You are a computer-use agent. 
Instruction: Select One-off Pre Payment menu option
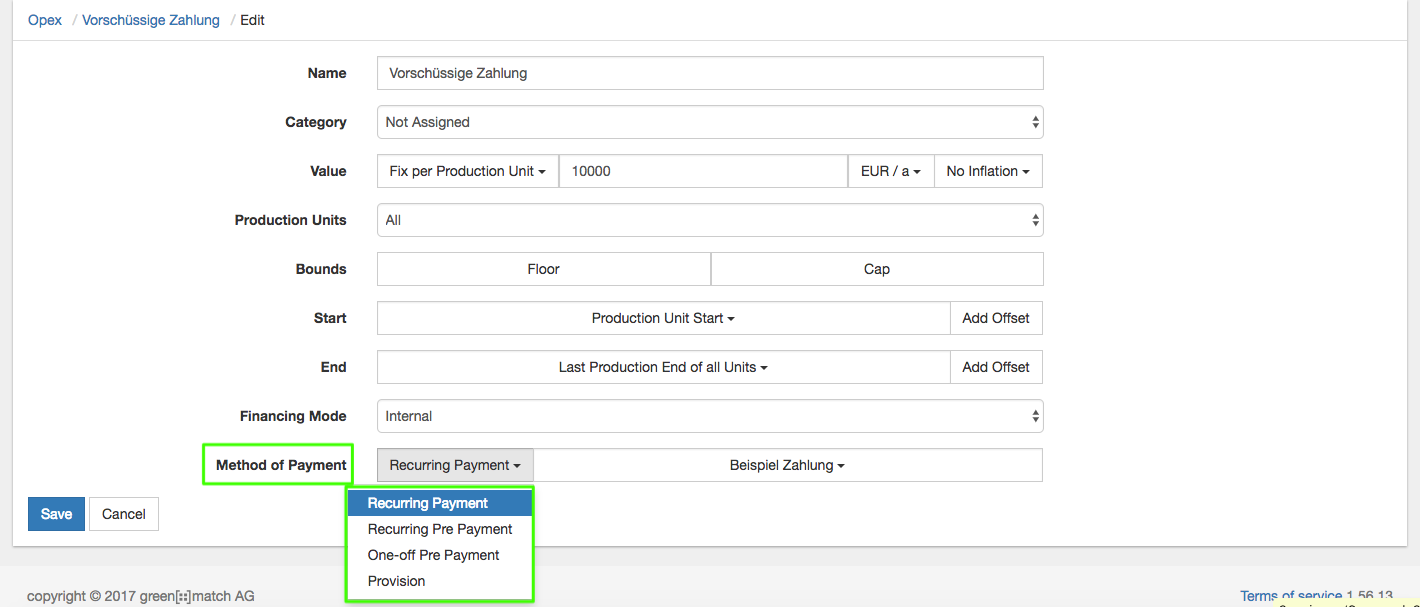click(x=434, y=555)
